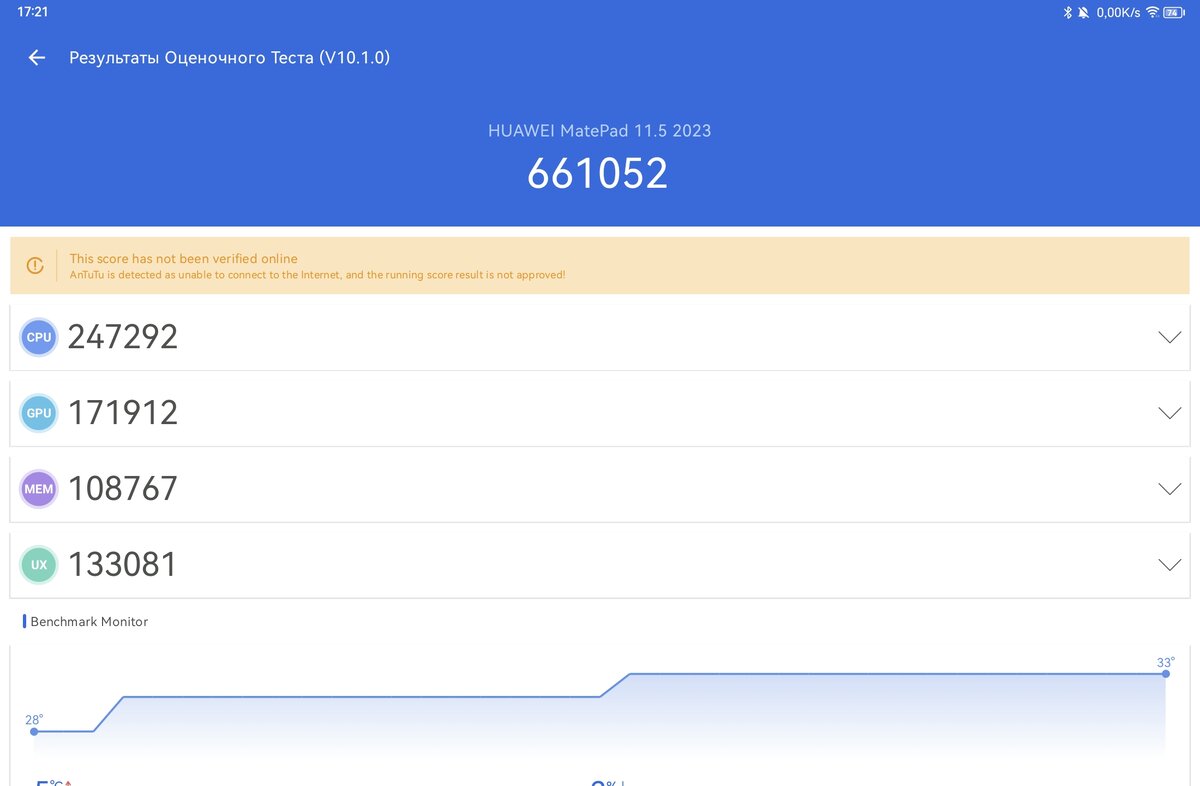Tap the Bluetooth status icon
This screenshot has width=1200, height=786.
[x=1067, y=12]
